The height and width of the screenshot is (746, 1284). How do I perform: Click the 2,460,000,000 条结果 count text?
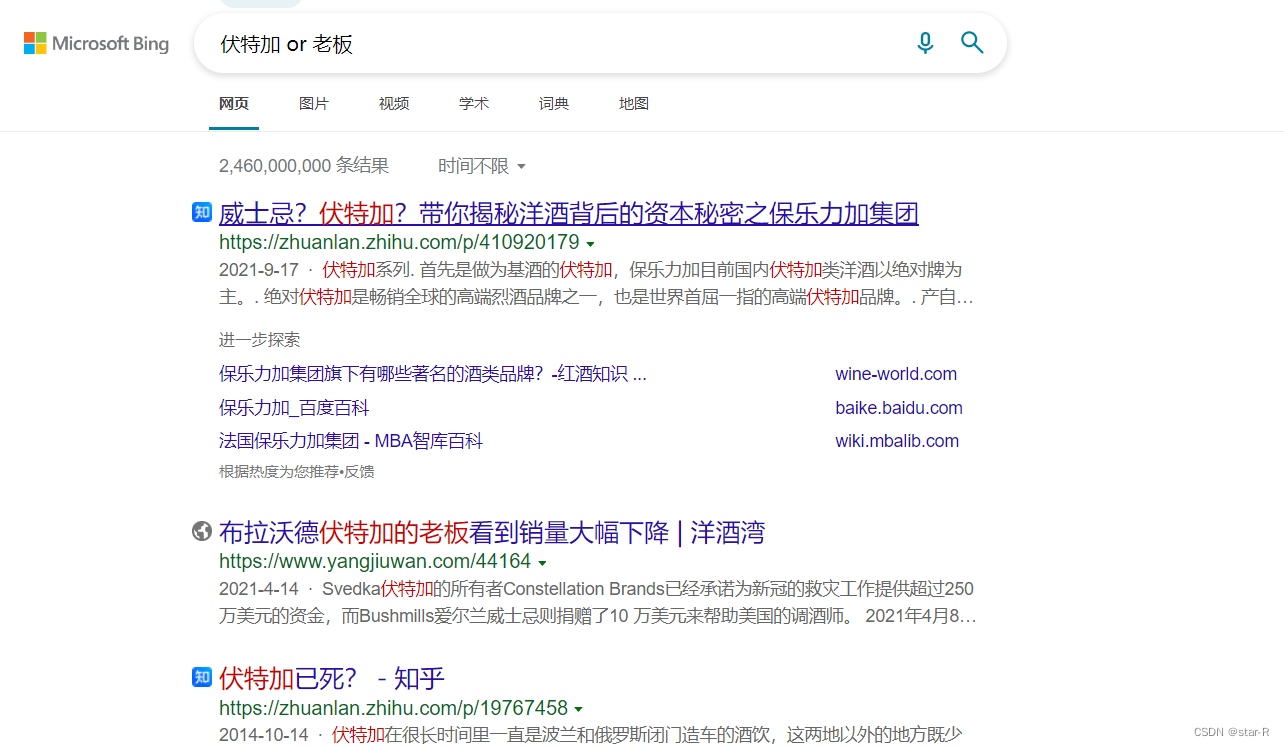click(x=304, y=166)
